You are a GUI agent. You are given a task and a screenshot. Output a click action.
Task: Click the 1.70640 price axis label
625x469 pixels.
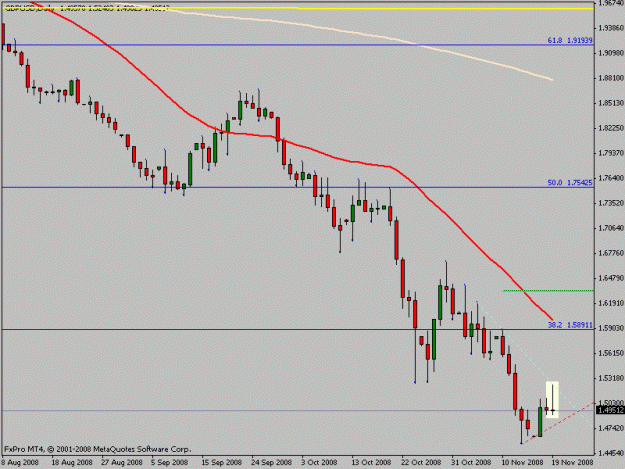(x=611, y=228)
